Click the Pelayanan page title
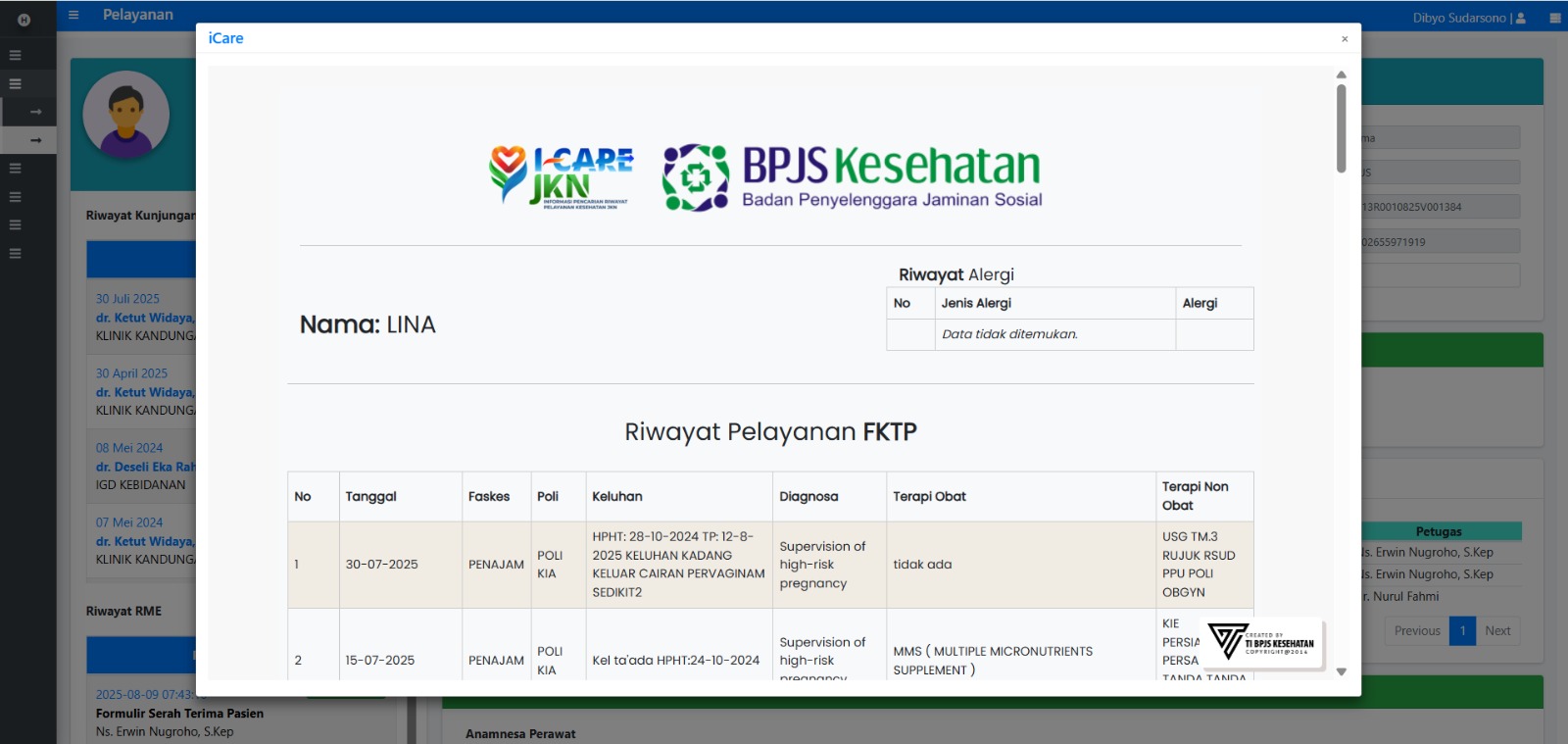This screenshot has height=744, width=1568. pyautogui.click(x=138, y=15)
